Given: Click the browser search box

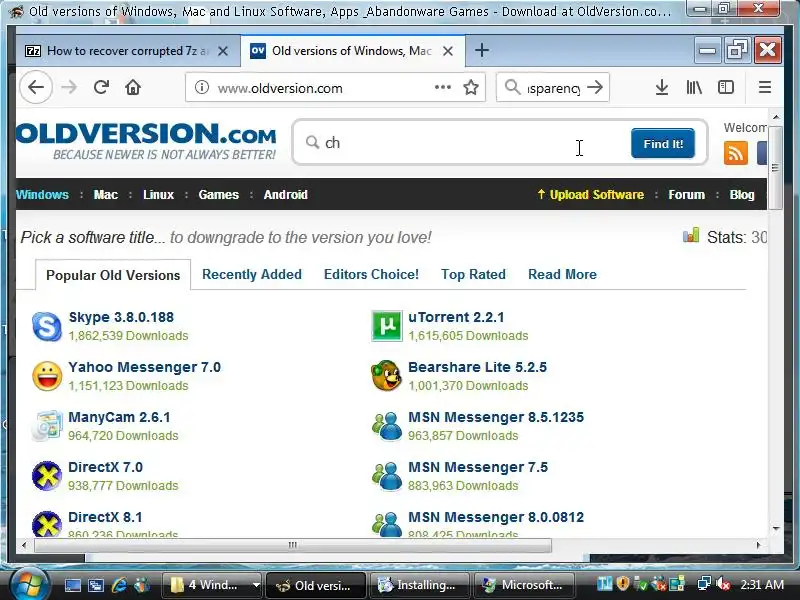Looking at the screenshot, I should 553,88.
